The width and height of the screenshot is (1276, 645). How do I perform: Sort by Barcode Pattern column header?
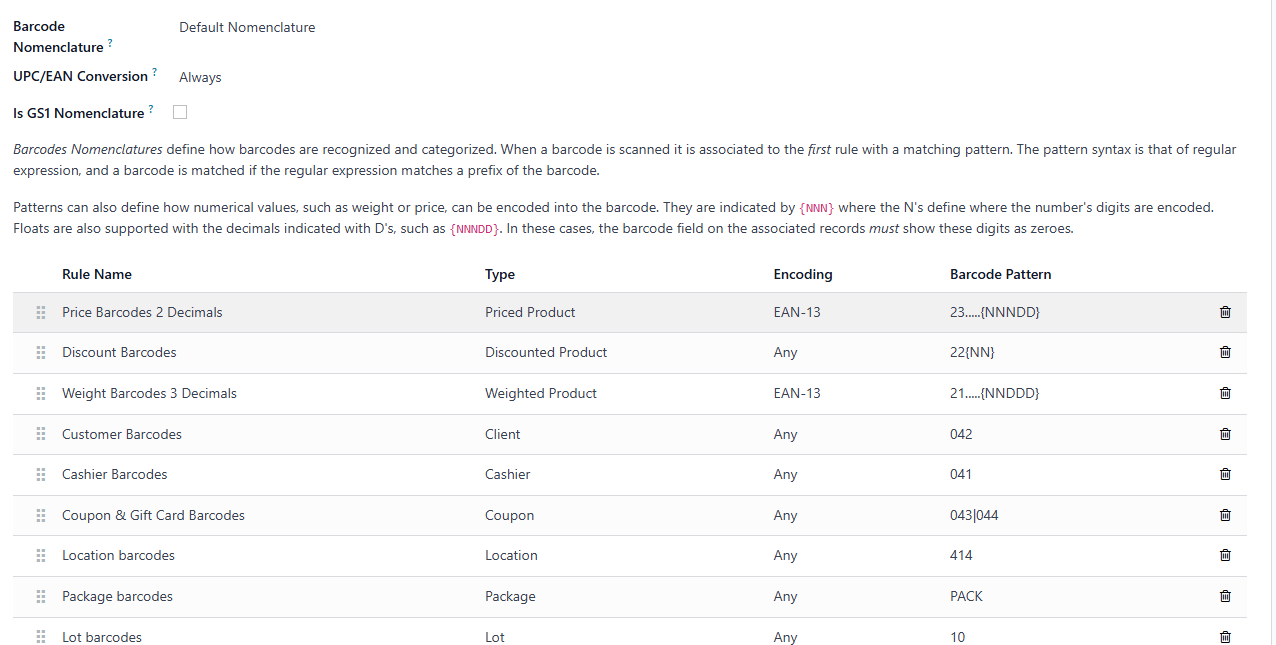coord(1000,274)
